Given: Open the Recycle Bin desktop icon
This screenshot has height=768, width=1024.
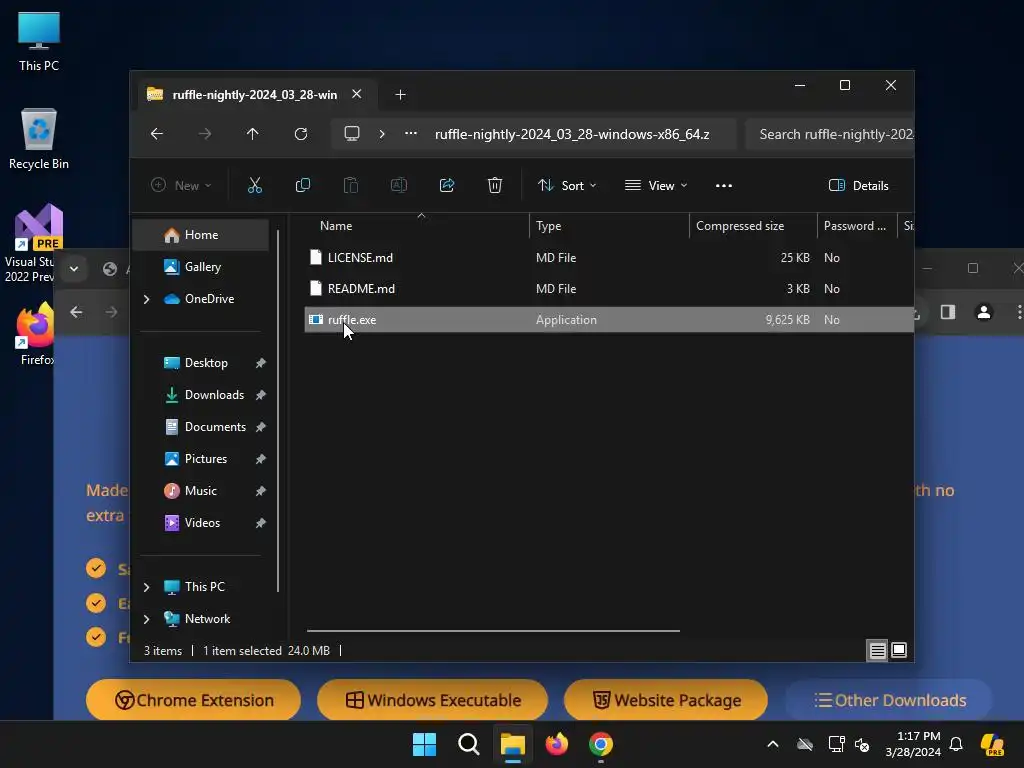Looking at the screenshot, I should (39, 139).
